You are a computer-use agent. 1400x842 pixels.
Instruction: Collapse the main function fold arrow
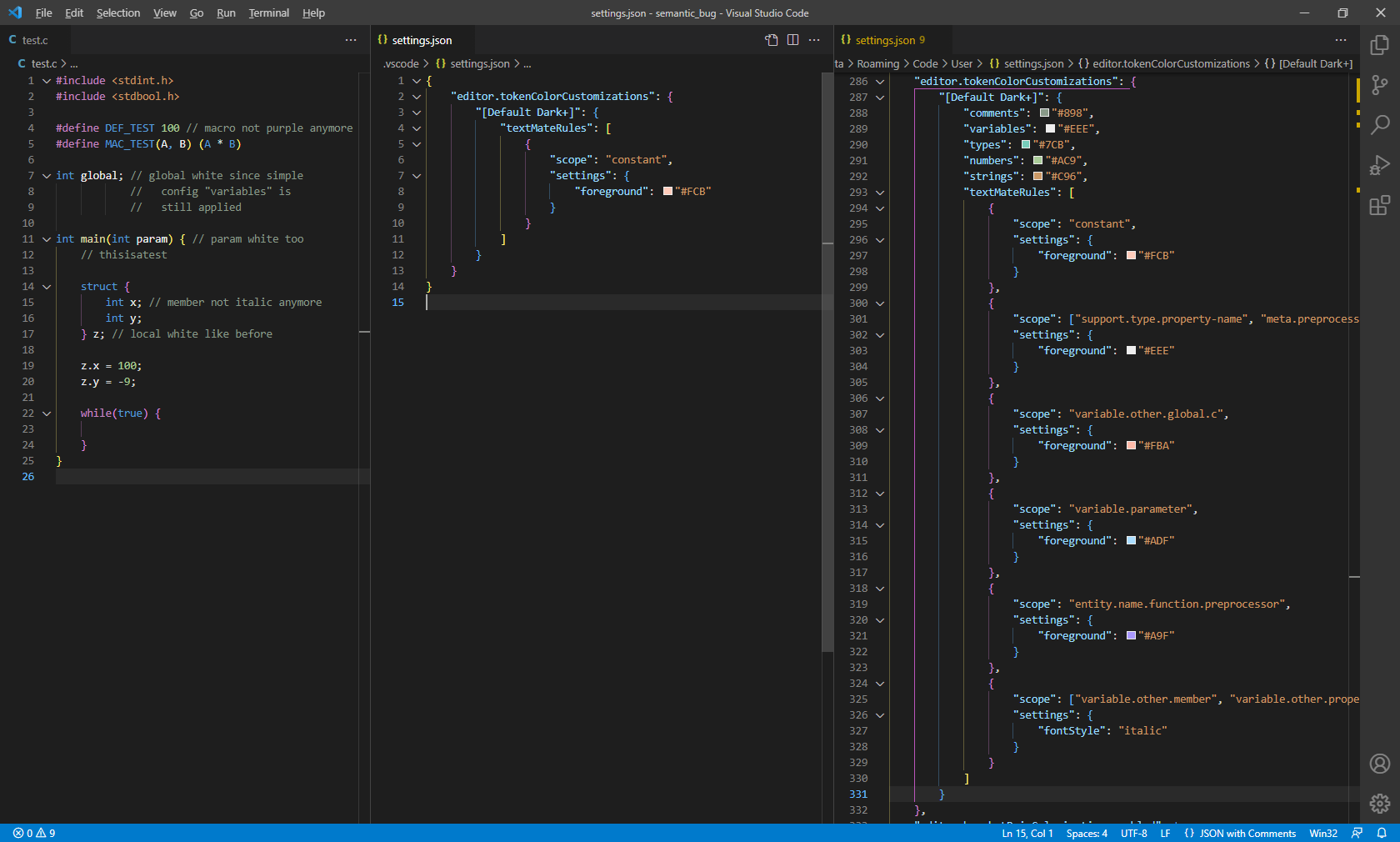(x=47, y=239)
